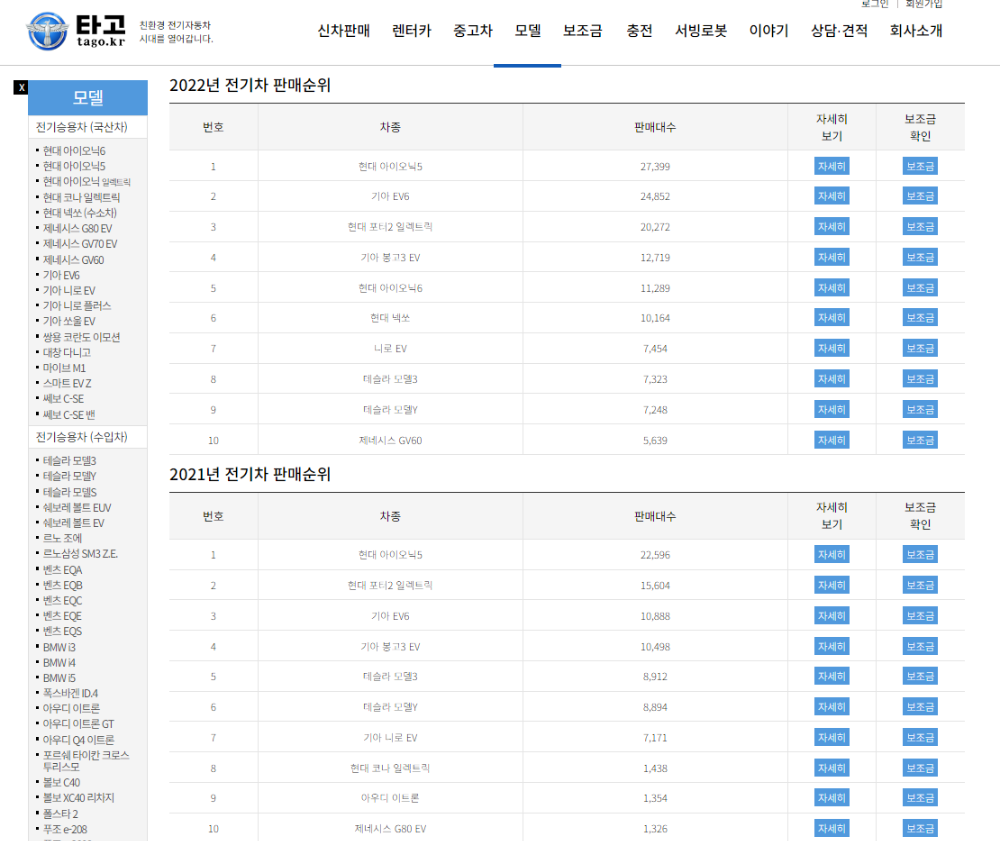Screen dimensions: 1000x841
Task: Open 대창 다니고 sidebar link
Action: pos(66,352)
